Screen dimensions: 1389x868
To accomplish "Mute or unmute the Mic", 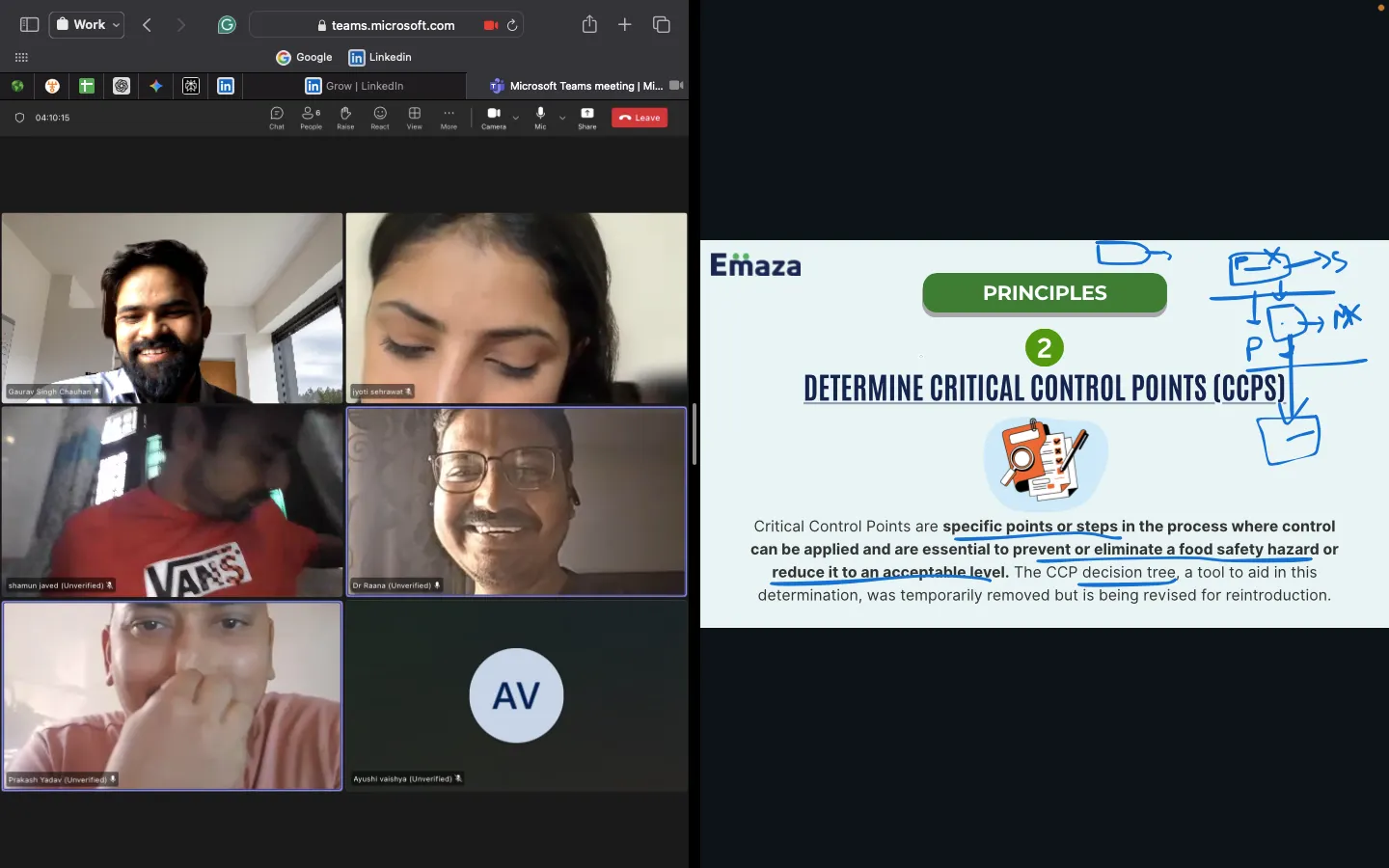I will click(540, 118).
